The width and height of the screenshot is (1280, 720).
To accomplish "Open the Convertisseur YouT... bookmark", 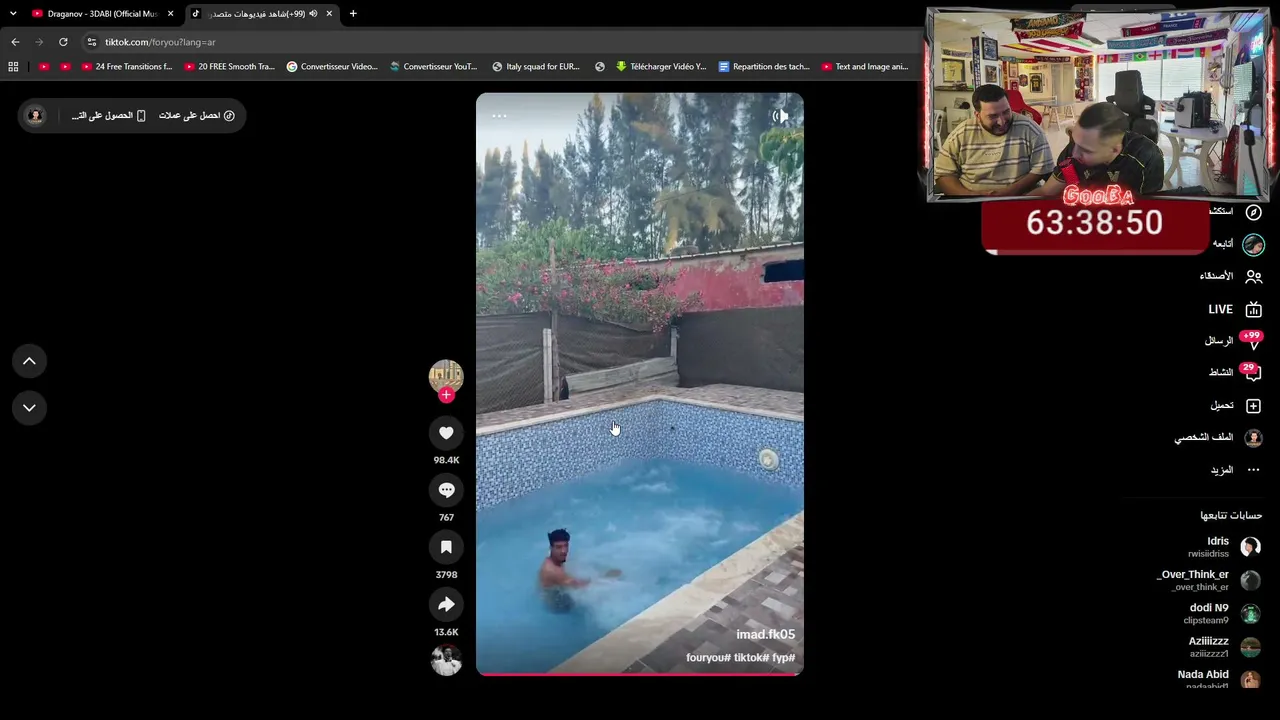I will point(434,67).
